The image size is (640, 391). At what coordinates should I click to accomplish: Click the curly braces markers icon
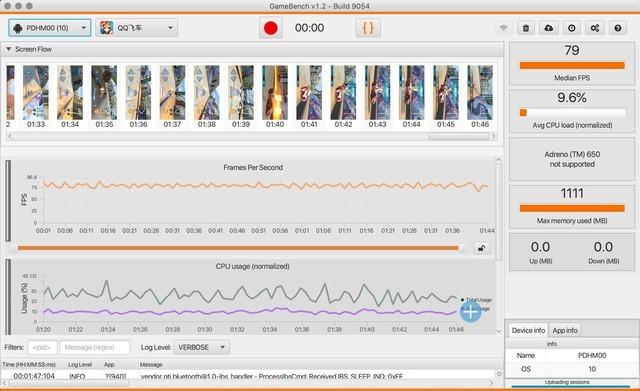(368, 28)
